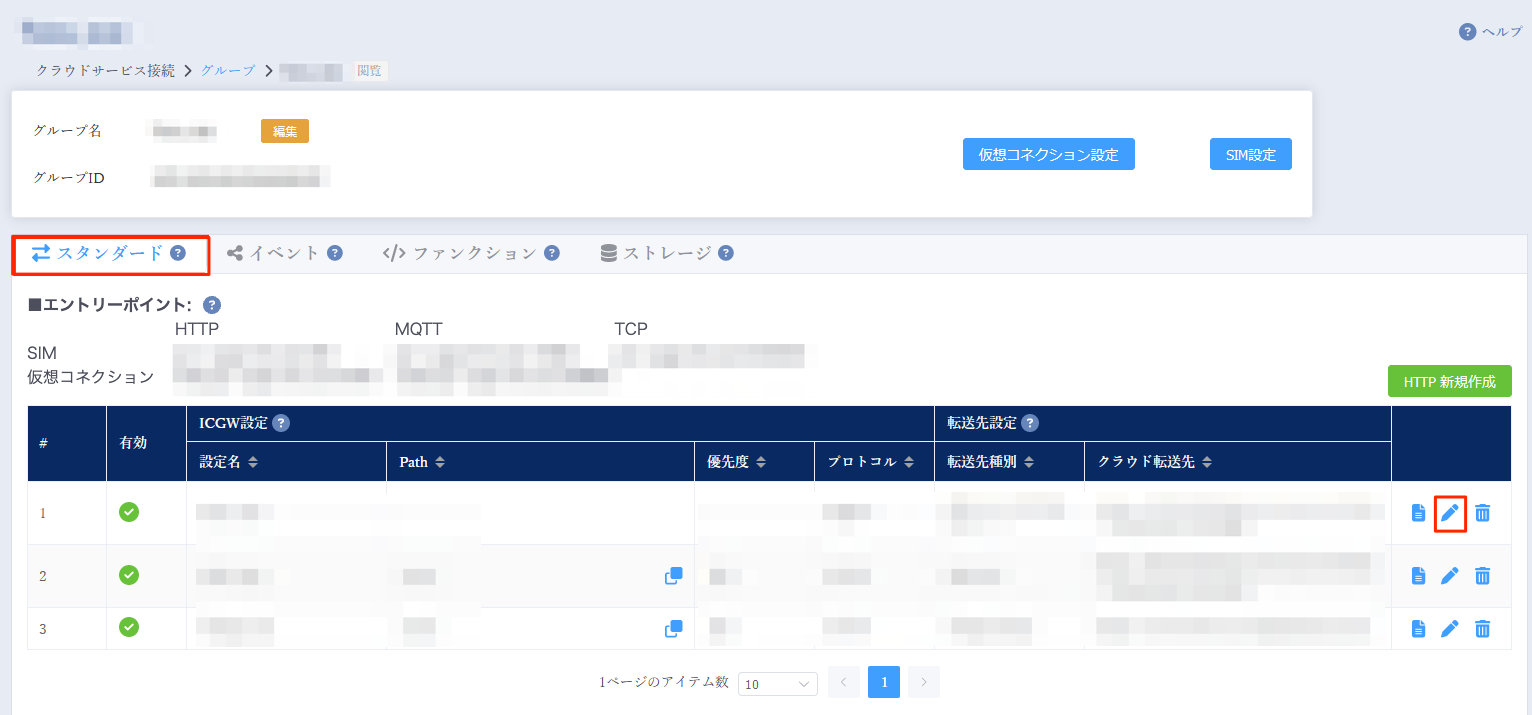Screen dimensions: 1532x715
Task: Copy the Path value in row 2
Action: [x=674, y=576]
